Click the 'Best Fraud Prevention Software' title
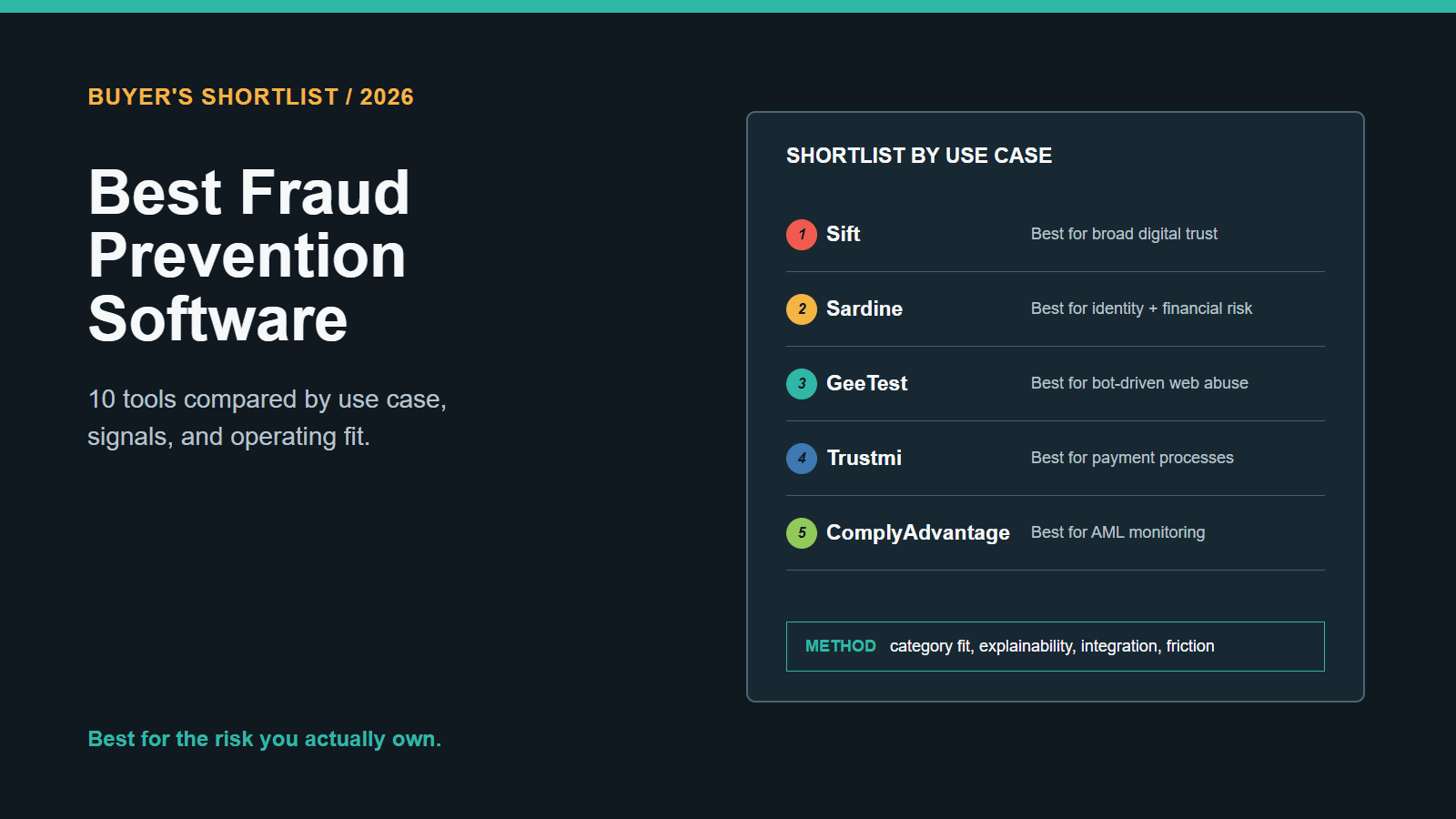 click(x=248, y=256)
